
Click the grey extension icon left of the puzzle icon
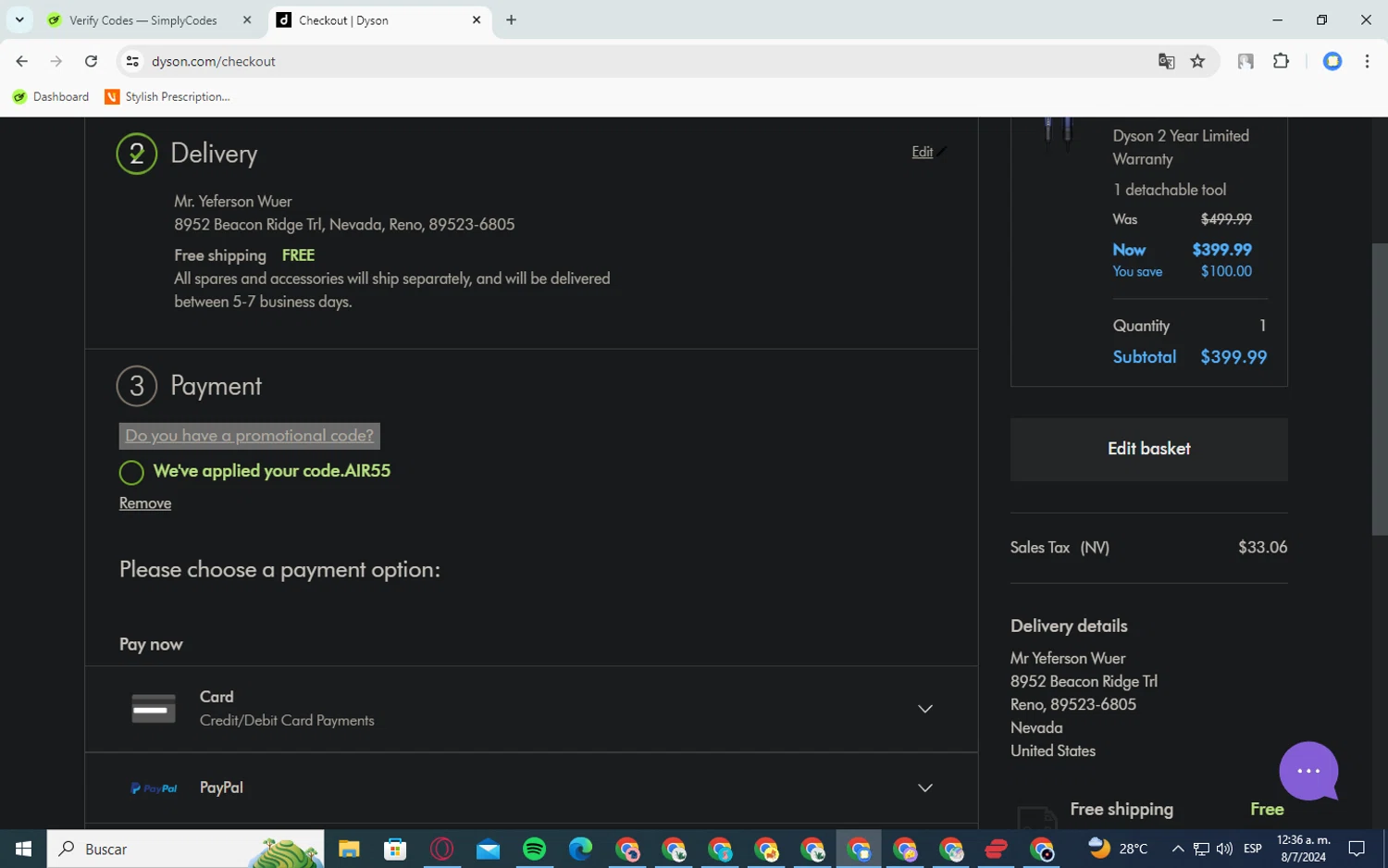tap(1245, 61)
